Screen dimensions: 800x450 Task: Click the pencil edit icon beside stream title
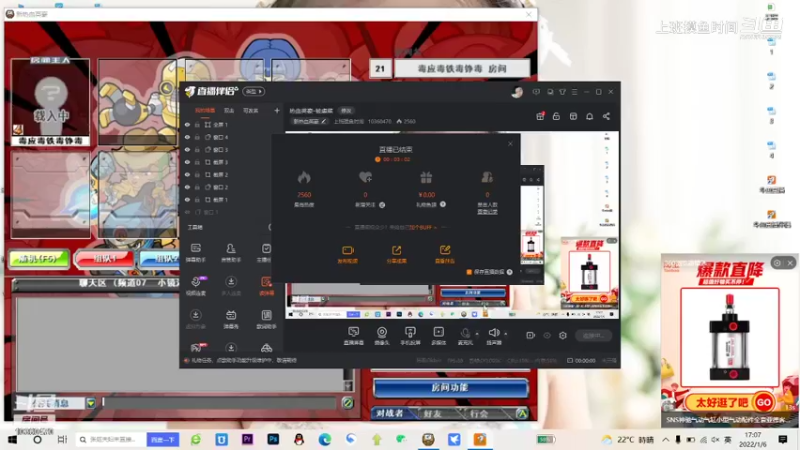click(x=323, y=121)
